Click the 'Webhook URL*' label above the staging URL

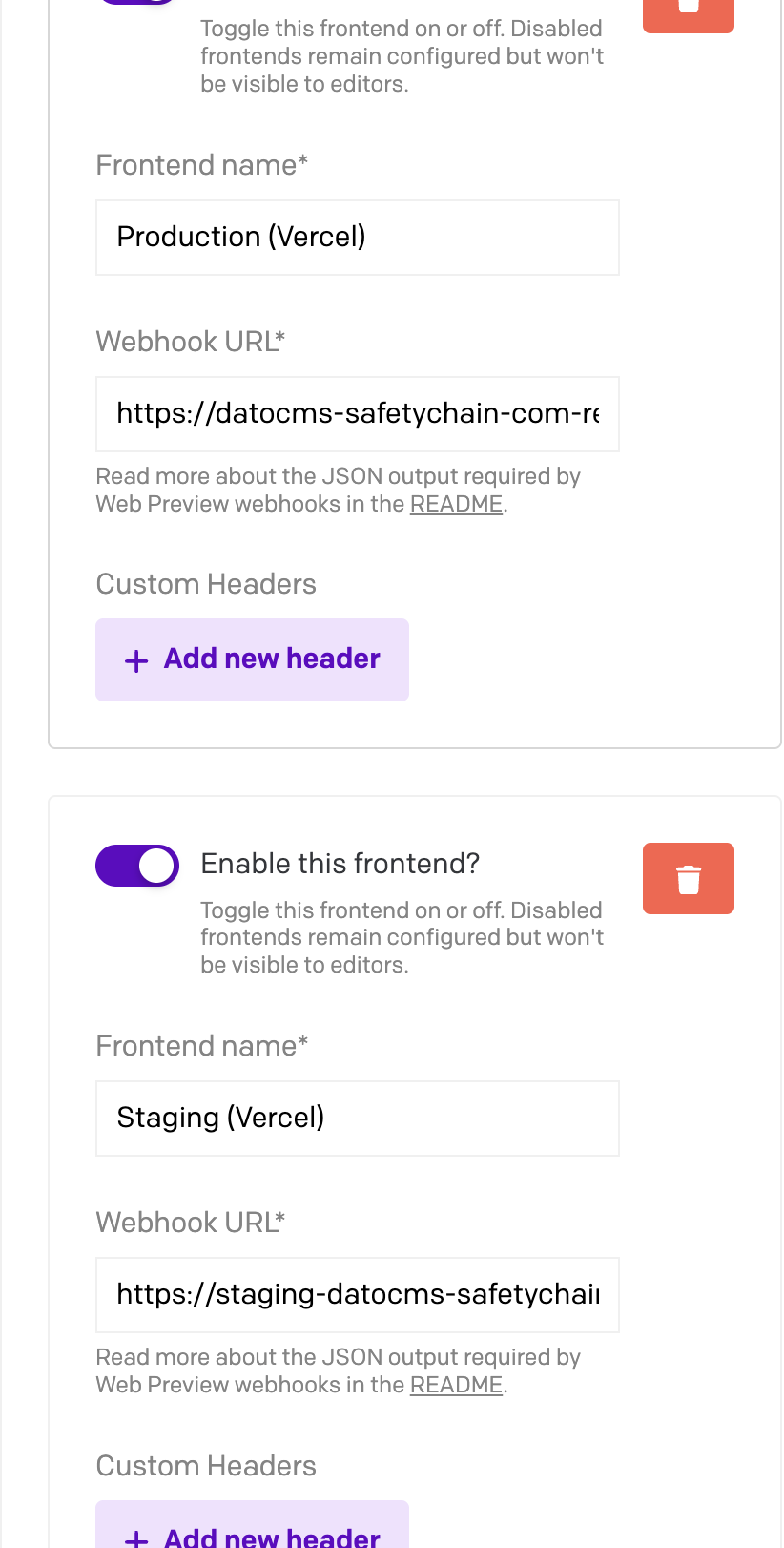coord(191,1223)
